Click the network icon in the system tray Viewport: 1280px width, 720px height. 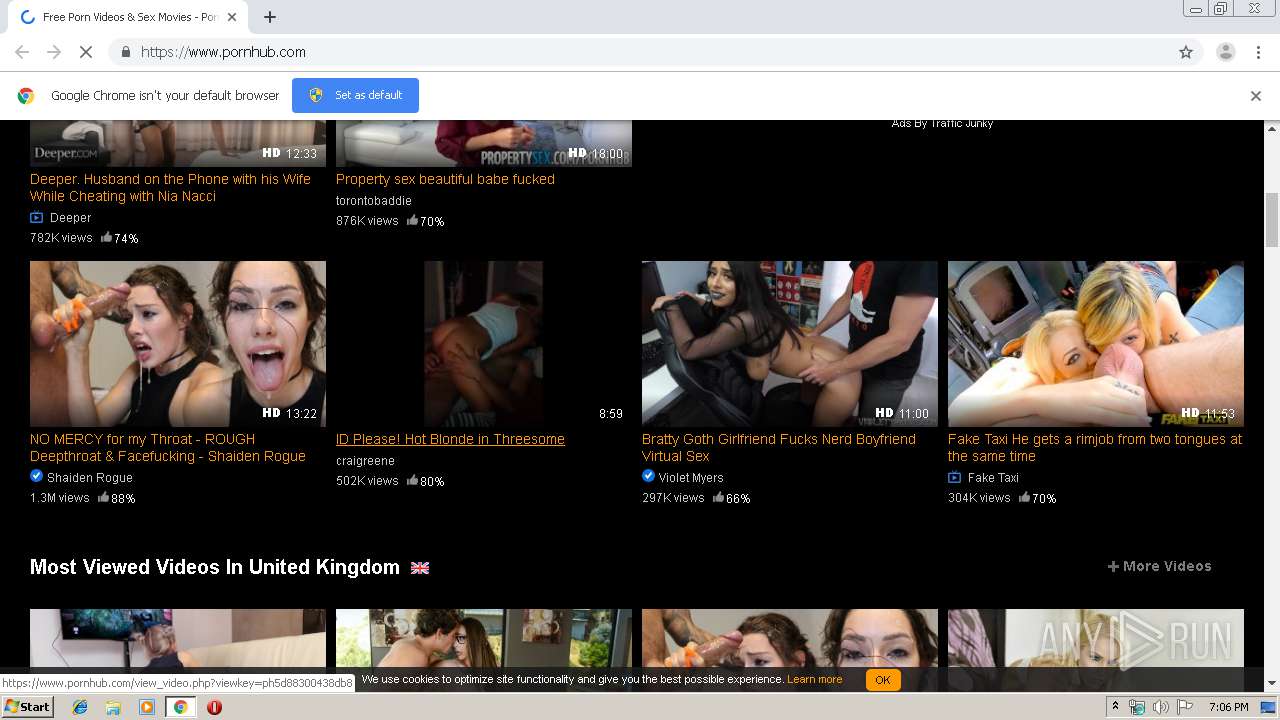pos(1137,707)
